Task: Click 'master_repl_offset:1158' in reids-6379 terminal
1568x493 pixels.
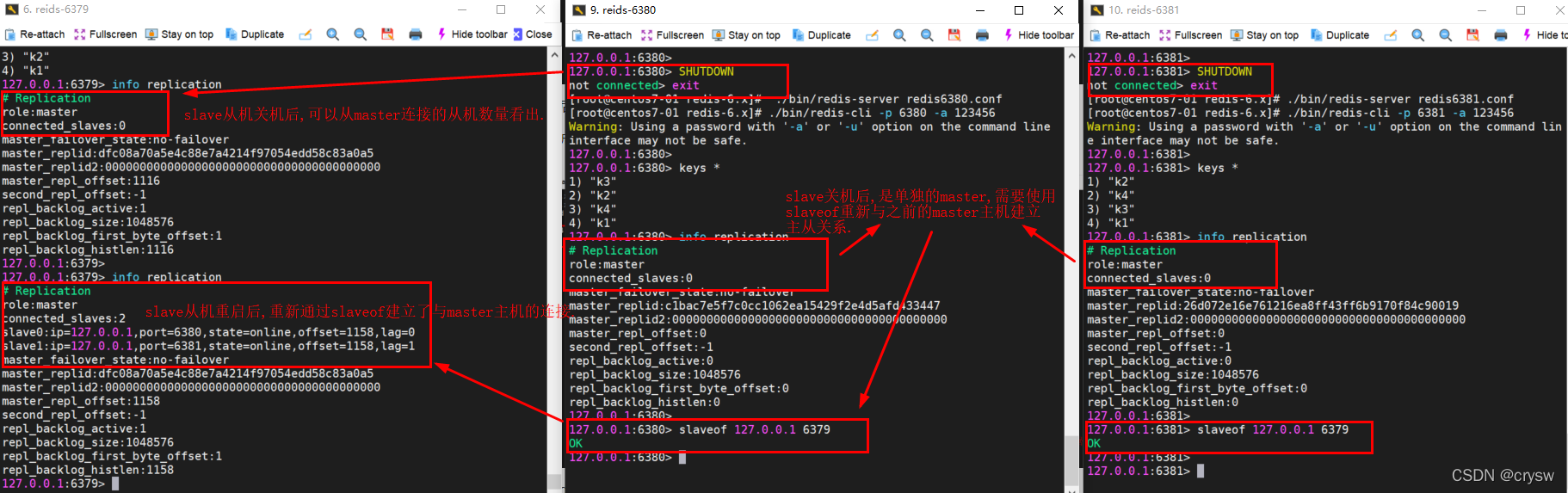Action: point(81,401)
